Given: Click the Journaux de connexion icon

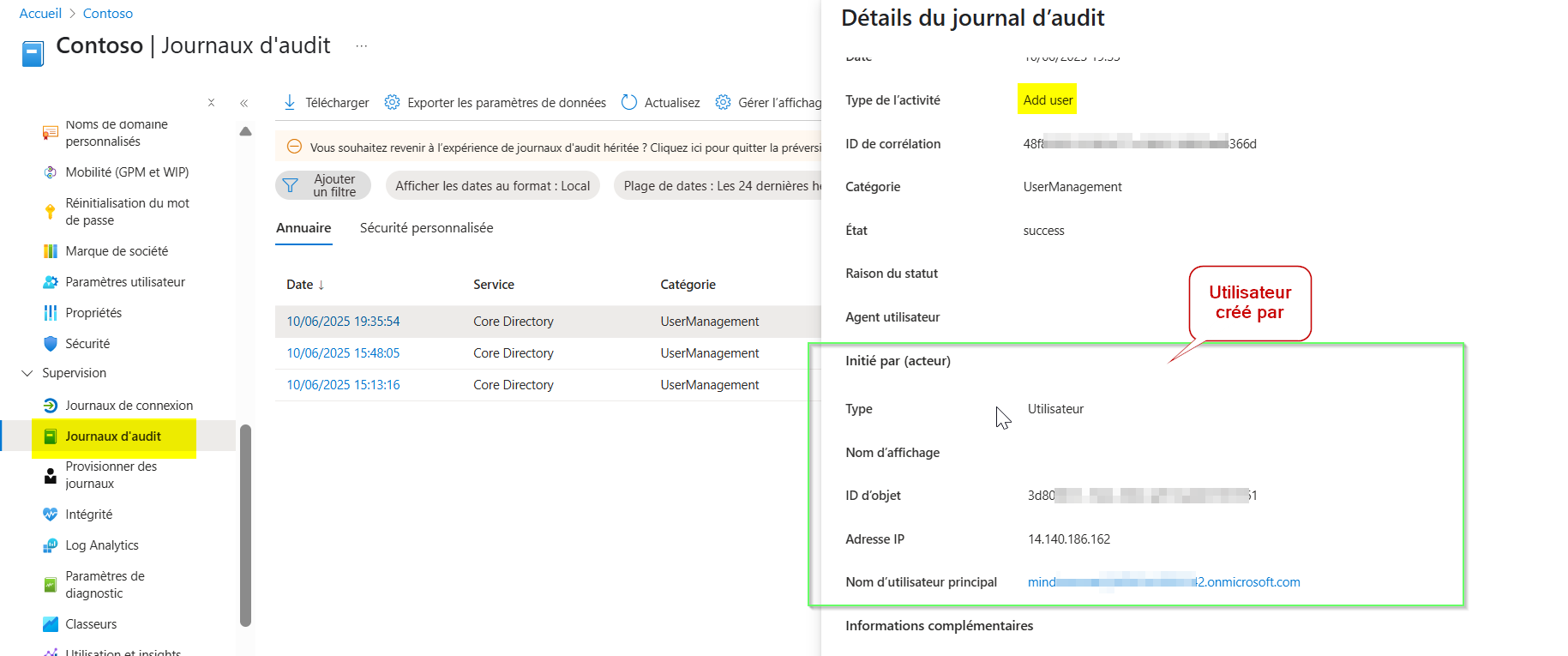Looking at the screenshot, I should pos(51,406).
